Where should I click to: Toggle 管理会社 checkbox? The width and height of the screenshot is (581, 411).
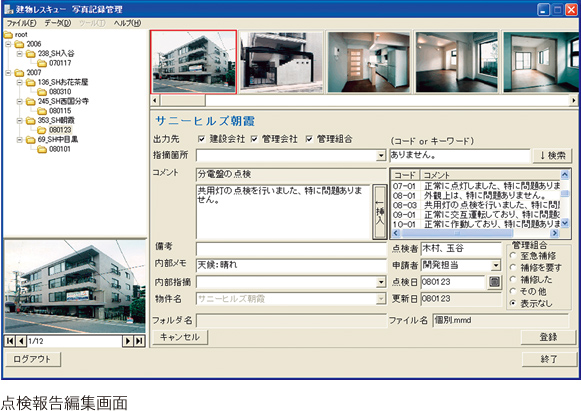point(254,139)
